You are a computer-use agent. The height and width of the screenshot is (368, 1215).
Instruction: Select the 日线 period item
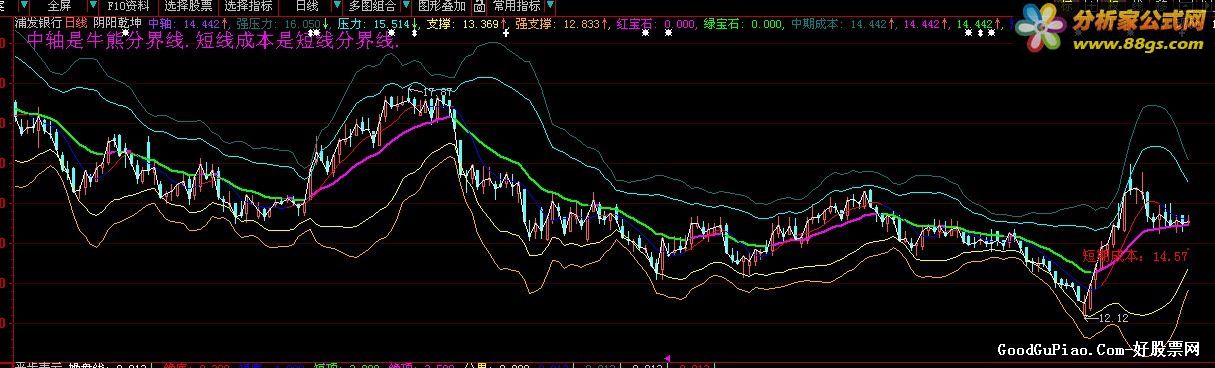point(306,6)
